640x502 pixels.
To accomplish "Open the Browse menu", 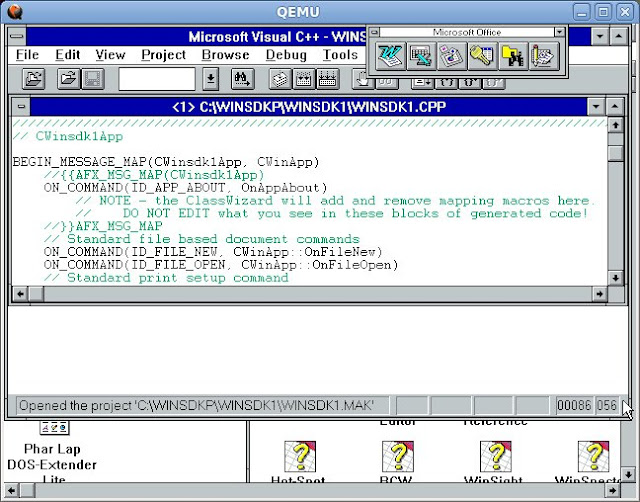I will coord(225,55).
